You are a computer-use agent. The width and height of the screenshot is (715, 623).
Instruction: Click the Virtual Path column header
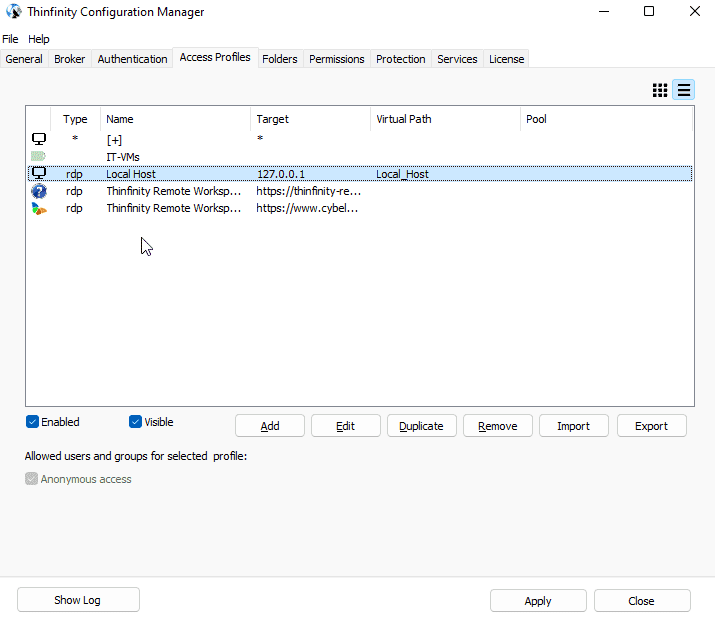click(x=445, y=119)
